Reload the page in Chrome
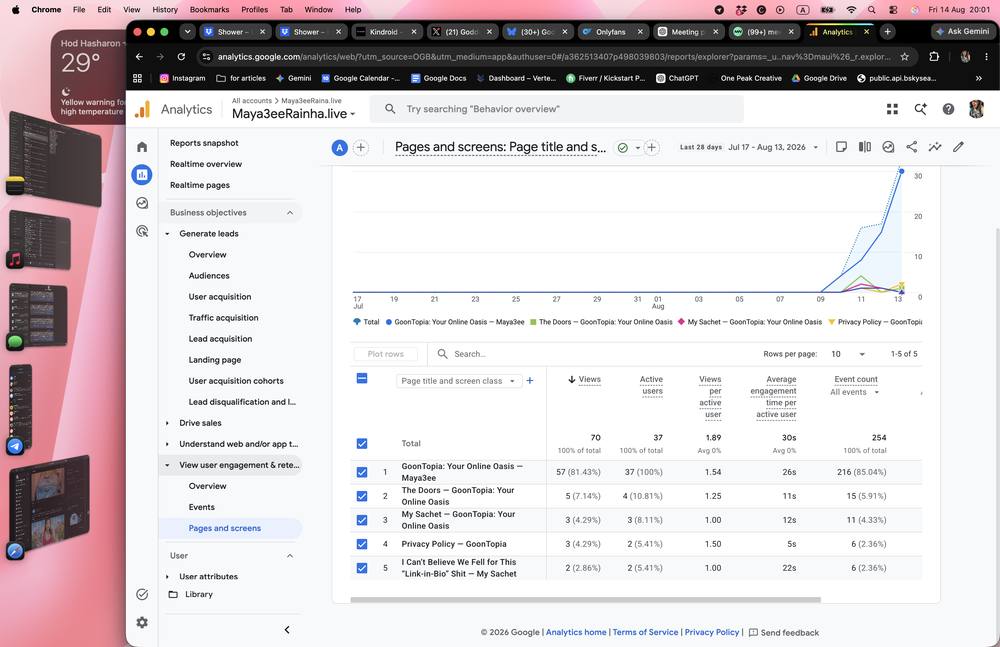The width and height of the screenshot is (1000, 647). (181, 57)
